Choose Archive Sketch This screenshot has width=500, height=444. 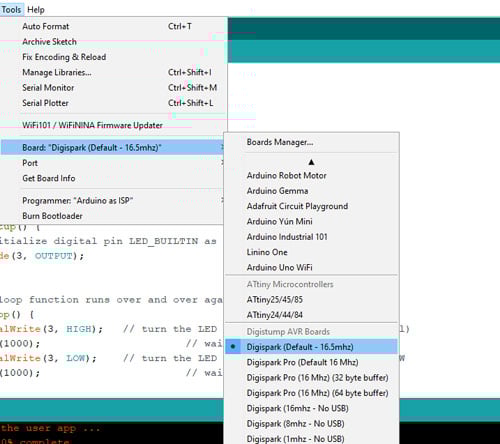click(113, 42)
